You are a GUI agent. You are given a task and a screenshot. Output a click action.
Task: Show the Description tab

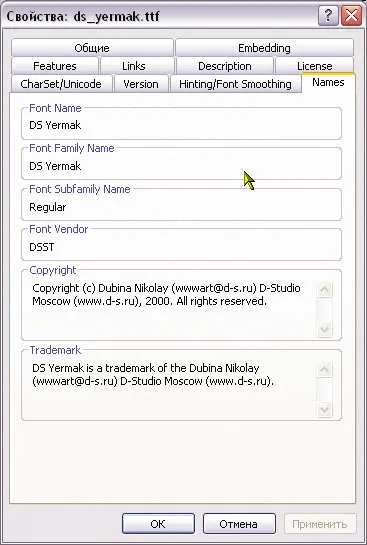click(225, 66)
